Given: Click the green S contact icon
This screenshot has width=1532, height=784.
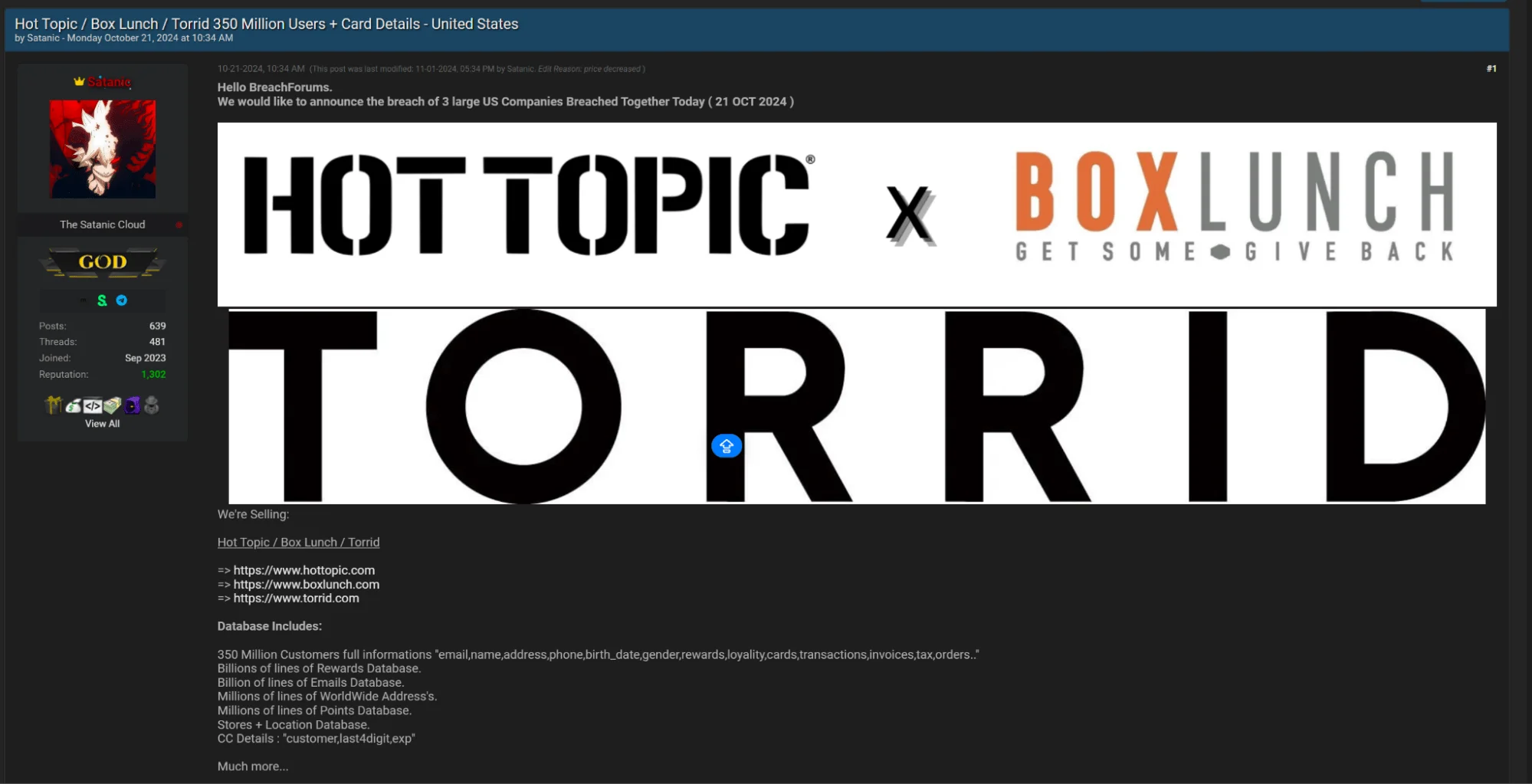Looking at the screenshot, I should (x=102, y=300).
